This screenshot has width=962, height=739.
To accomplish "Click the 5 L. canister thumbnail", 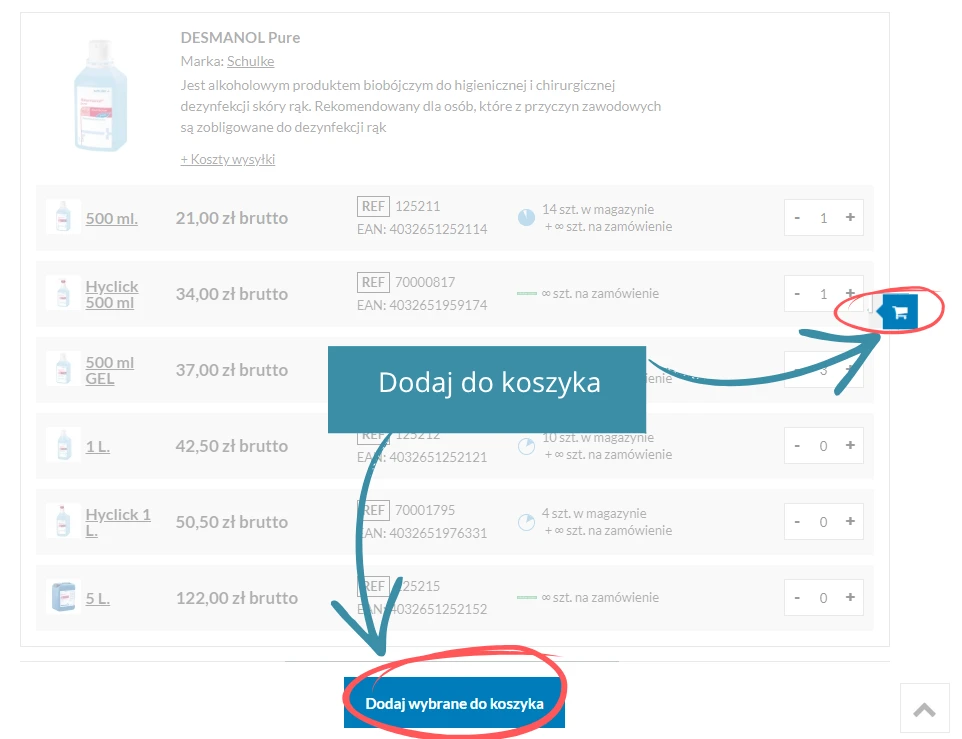I will coord(63,597).
